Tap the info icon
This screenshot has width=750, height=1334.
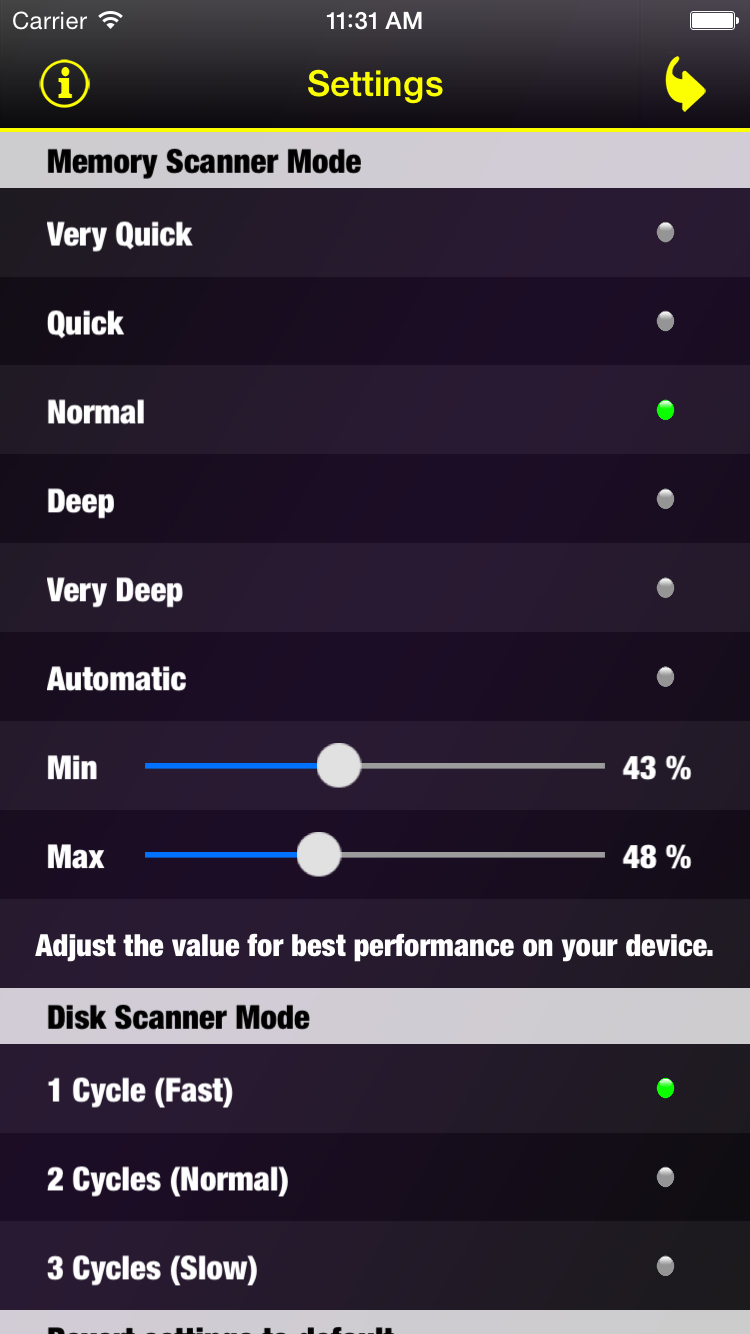(x=63, y=83)
